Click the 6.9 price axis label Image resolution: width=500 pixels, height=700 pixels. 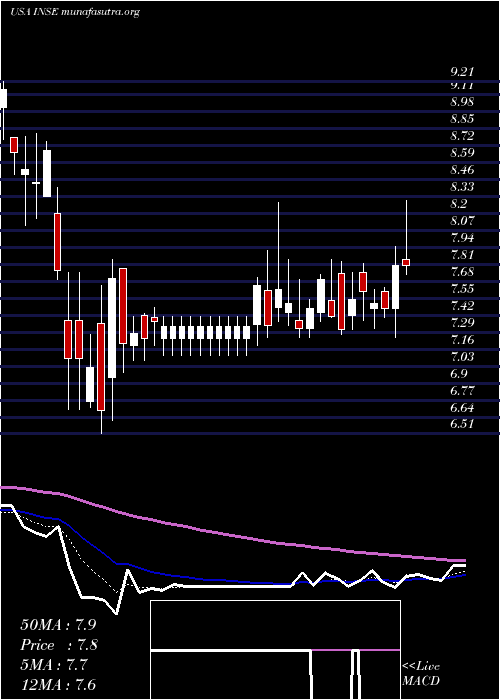pos(459,373)
